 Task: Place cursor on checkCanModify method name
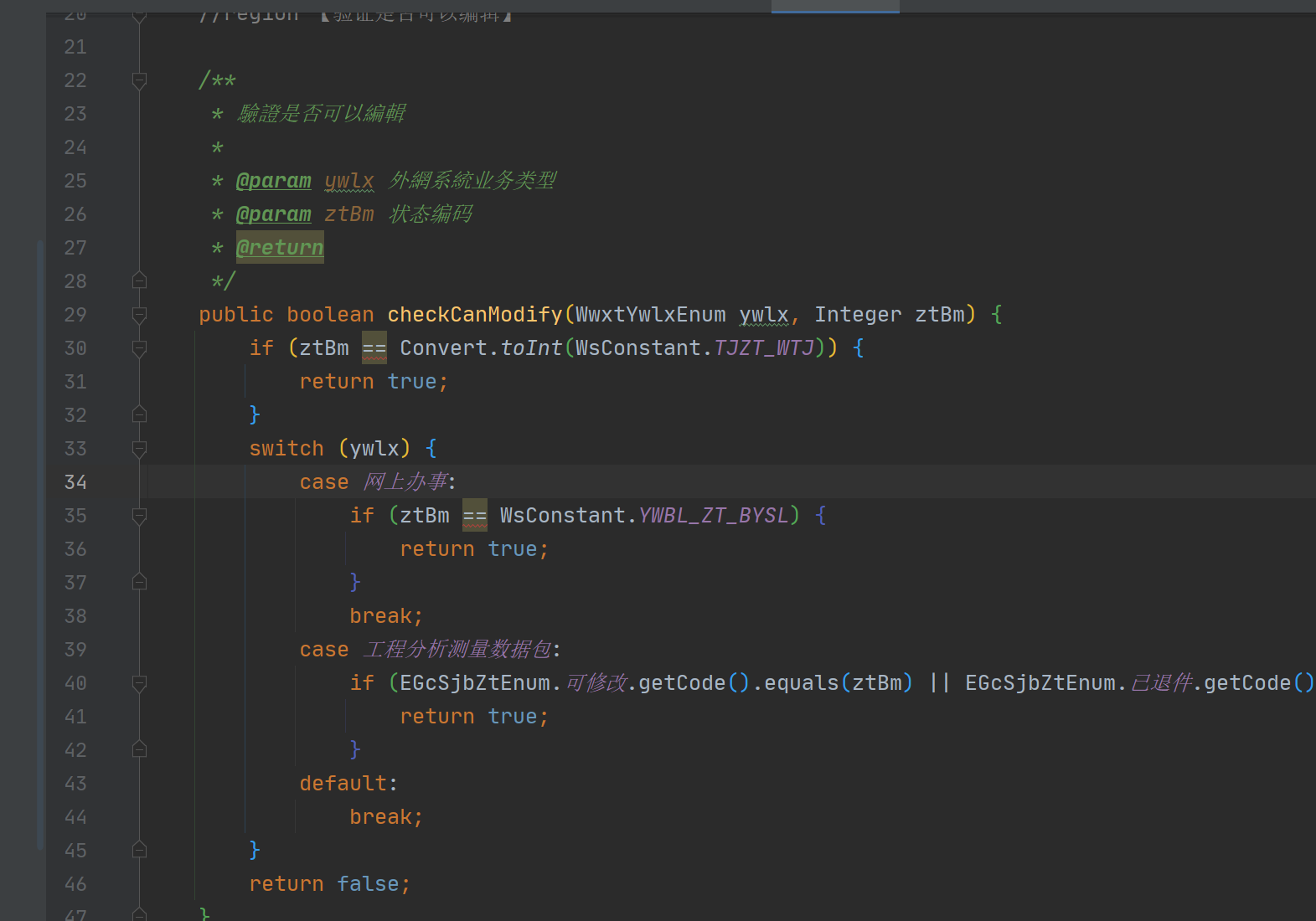click(x=474, y=315)
